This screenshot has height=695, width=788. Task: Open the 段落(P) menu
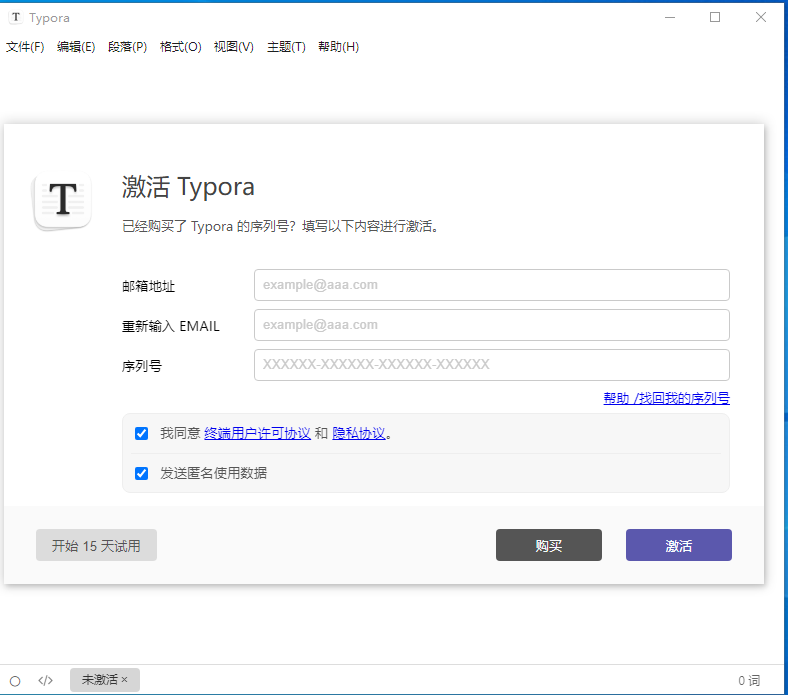(128, 47)
